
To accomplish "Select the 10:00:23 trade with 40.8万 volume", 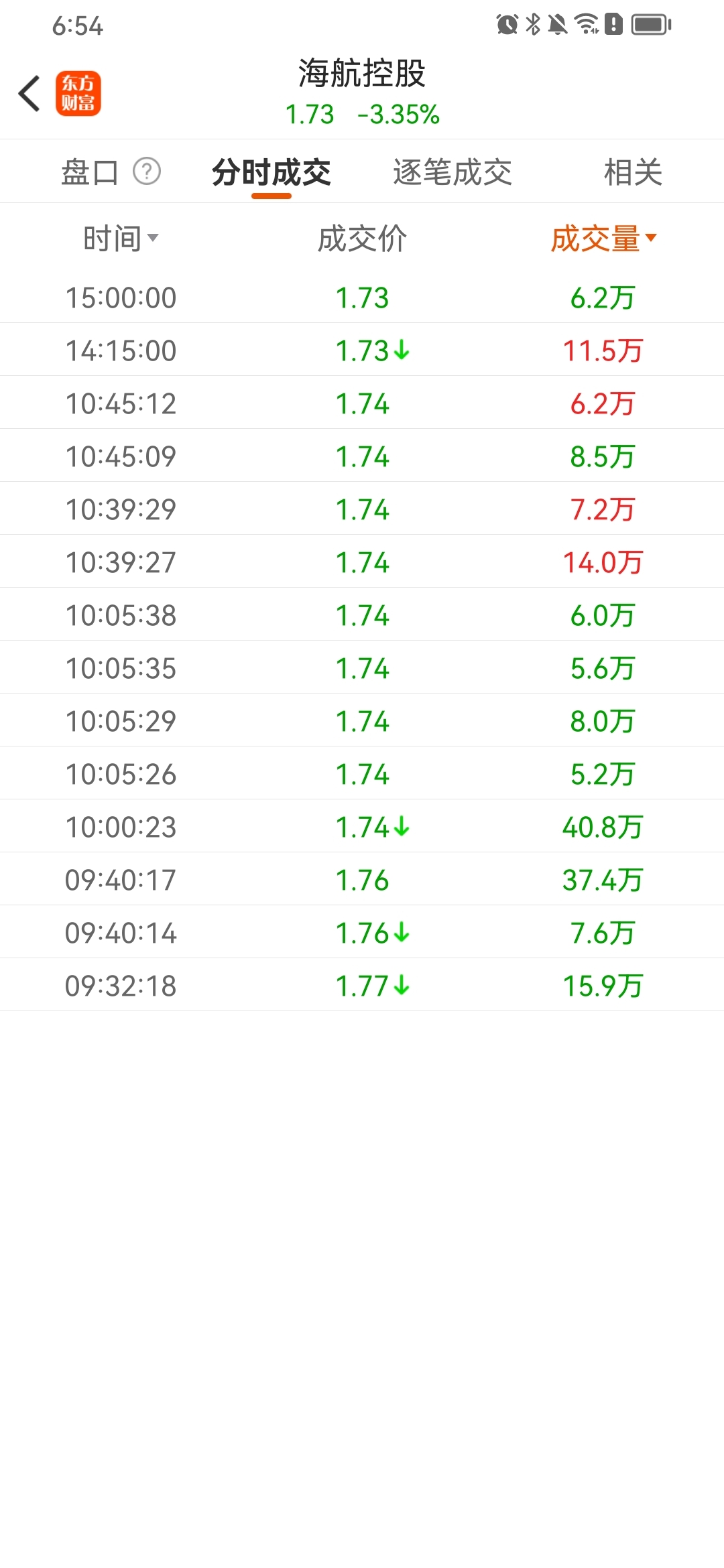I will point(362,827).
